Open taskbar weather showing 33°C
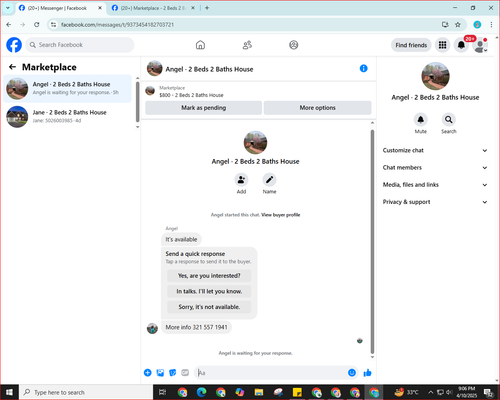The image size is (500, 400). point(407,392)
